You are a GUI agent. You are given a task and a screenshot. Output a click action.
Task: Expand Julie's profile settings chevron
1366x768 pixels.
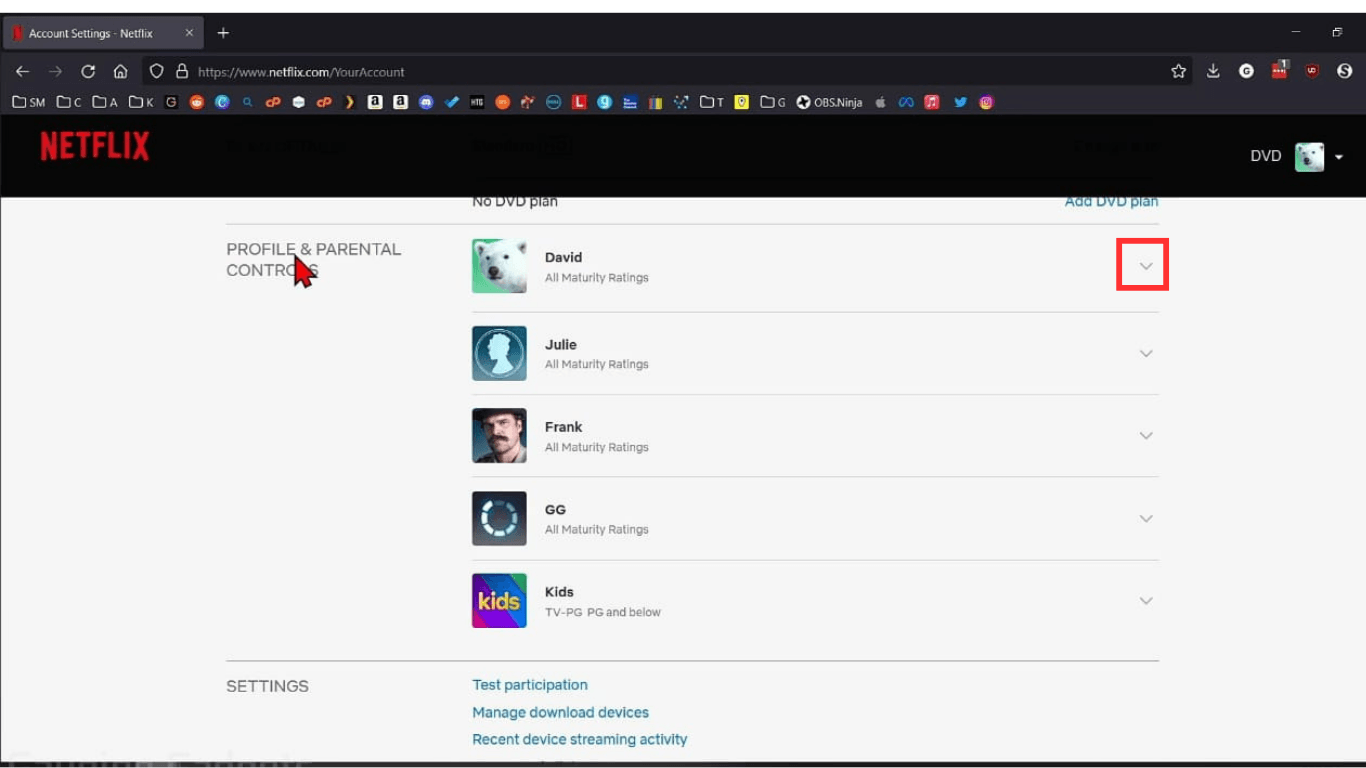point(1146,353)
